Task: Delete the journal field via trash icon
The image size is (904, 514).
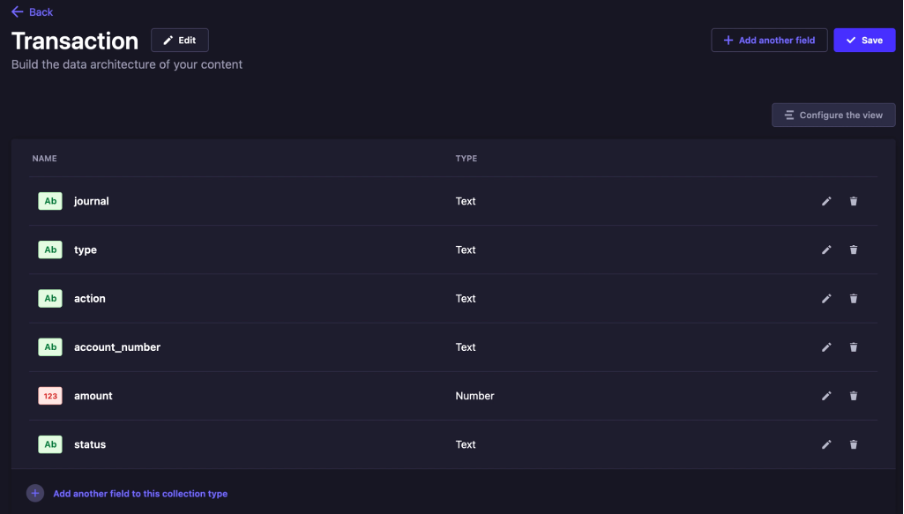Action: tap(853, 201)
